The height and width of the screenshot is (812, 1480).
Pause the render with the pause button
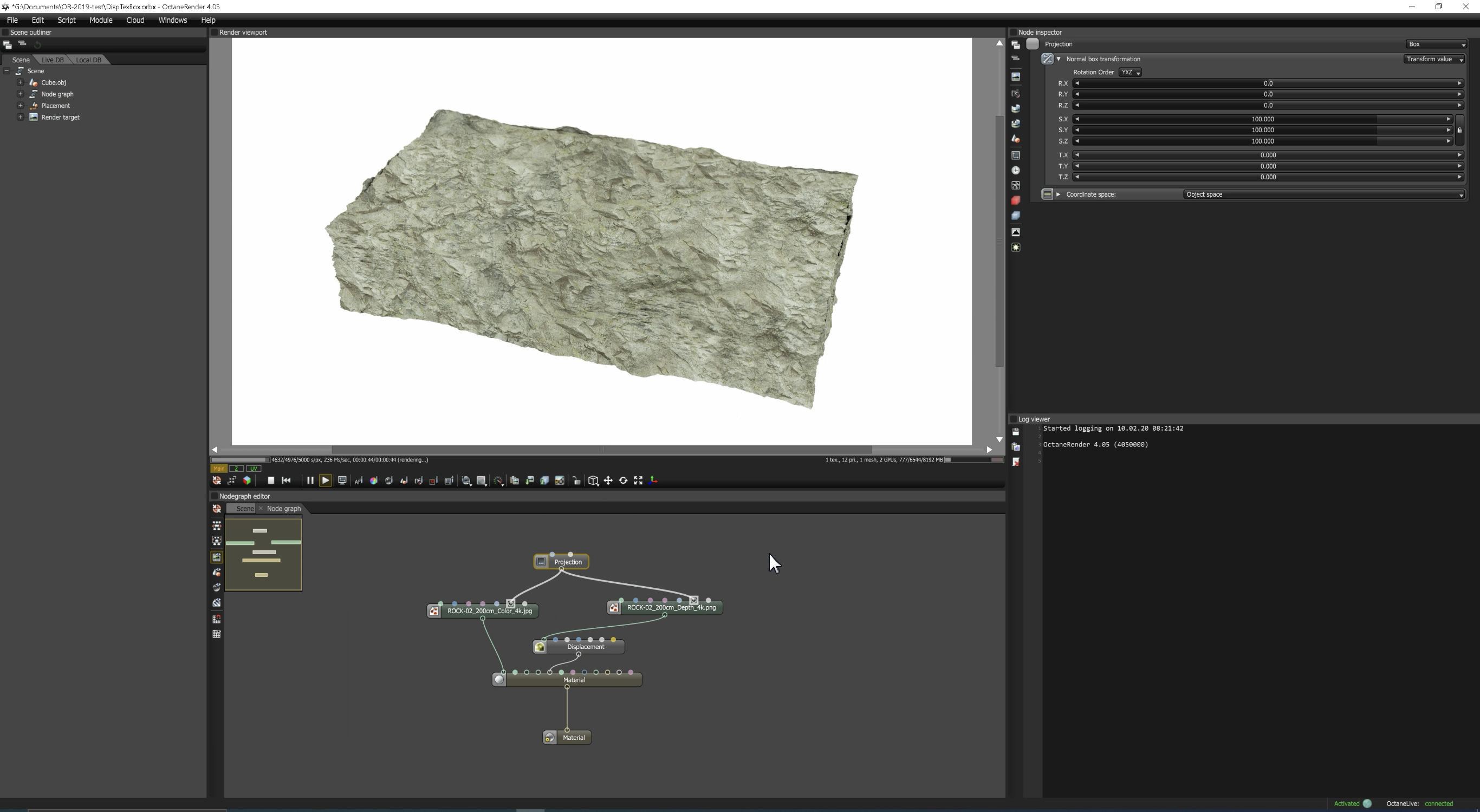point(310,480)
